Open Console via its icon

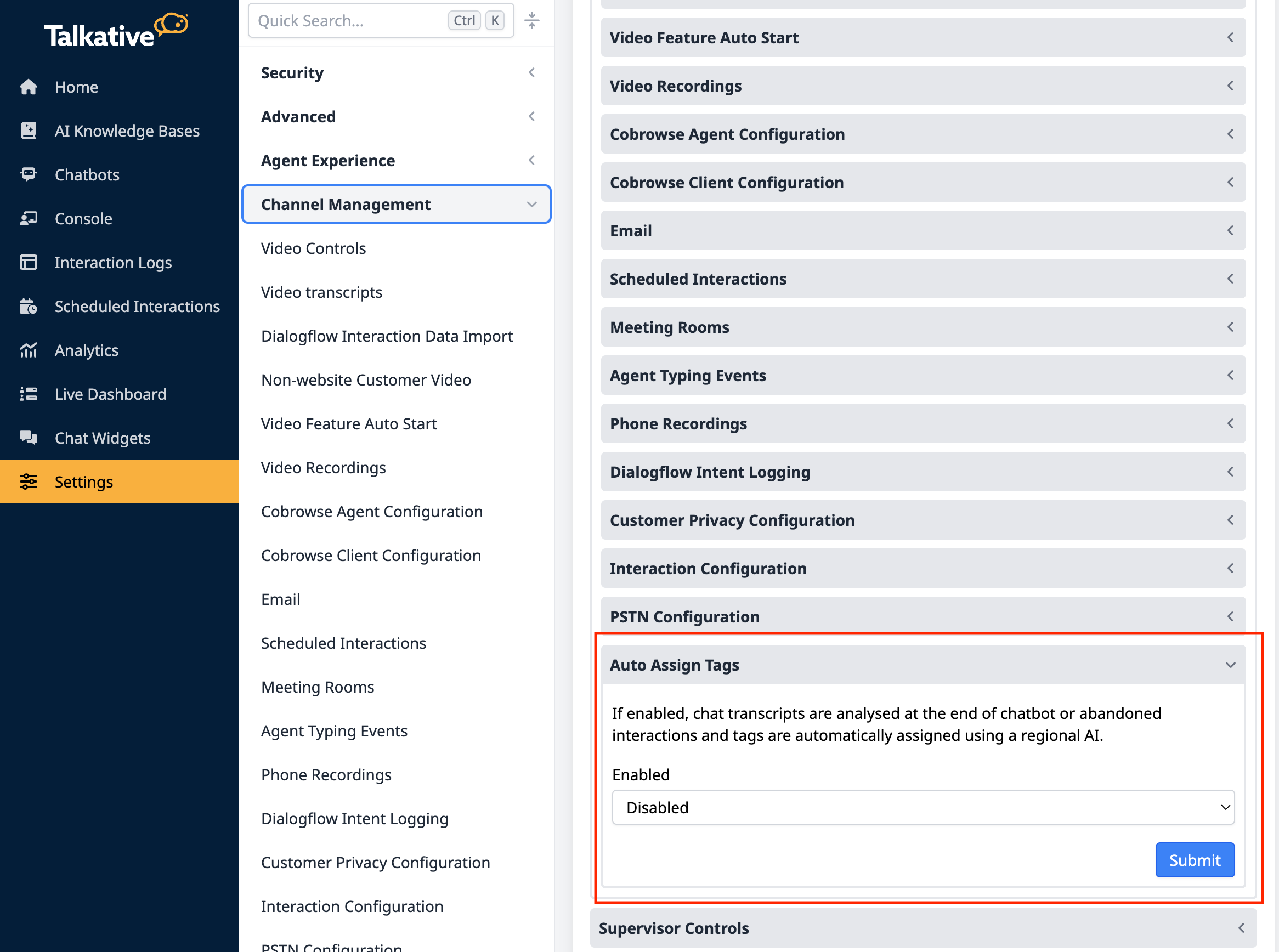tap(28, 218)
